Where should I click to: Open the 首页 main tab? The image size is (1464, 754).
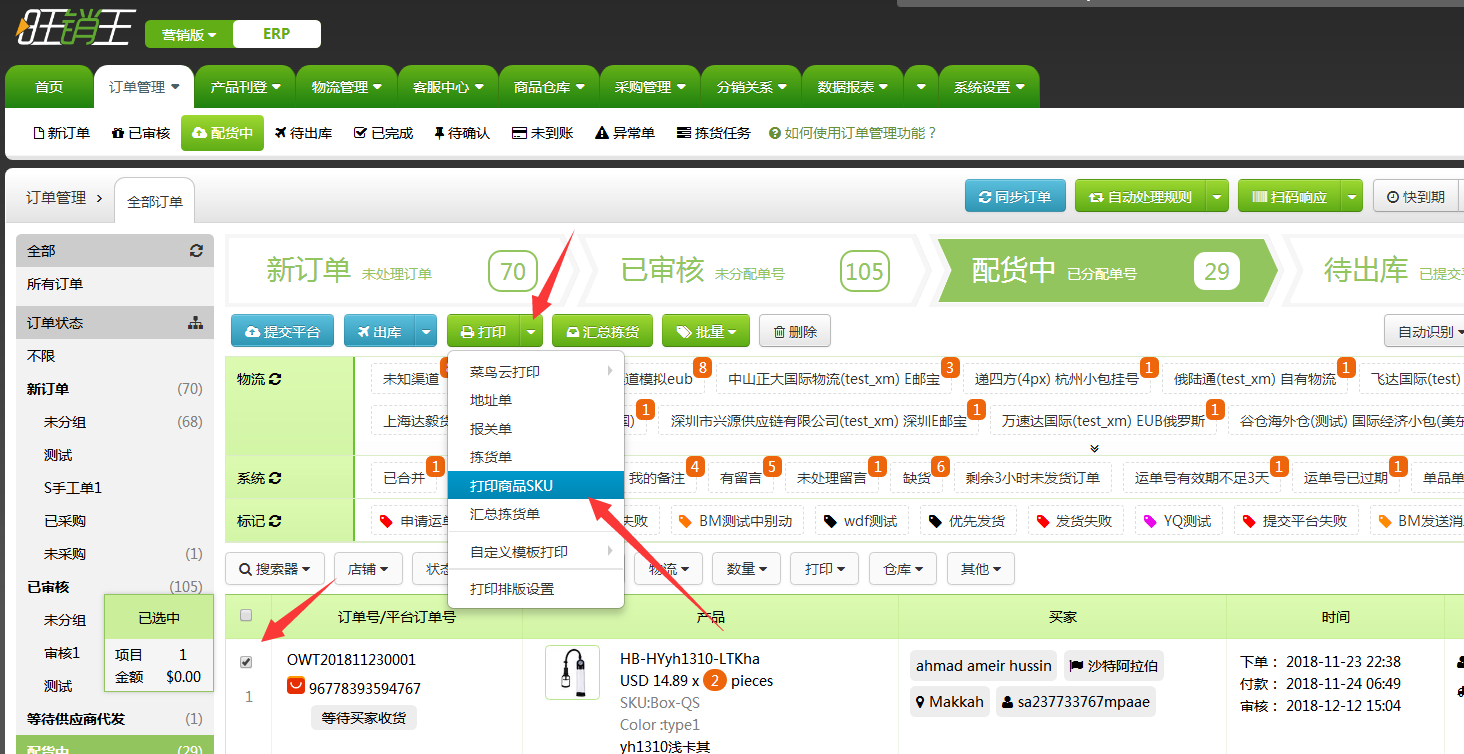pos(49,87)
